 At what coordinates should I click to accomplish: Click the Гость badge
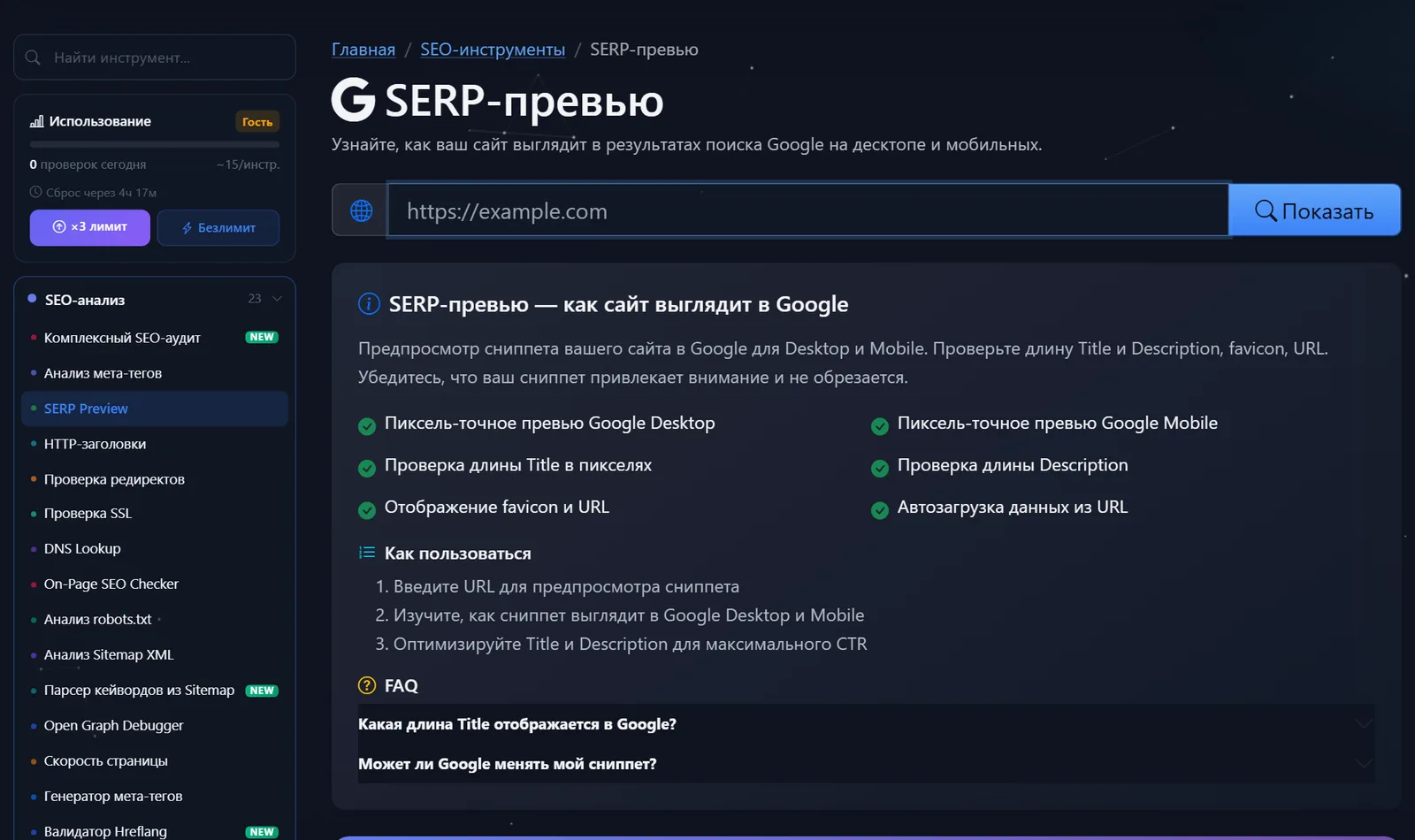tap(257, 122)
